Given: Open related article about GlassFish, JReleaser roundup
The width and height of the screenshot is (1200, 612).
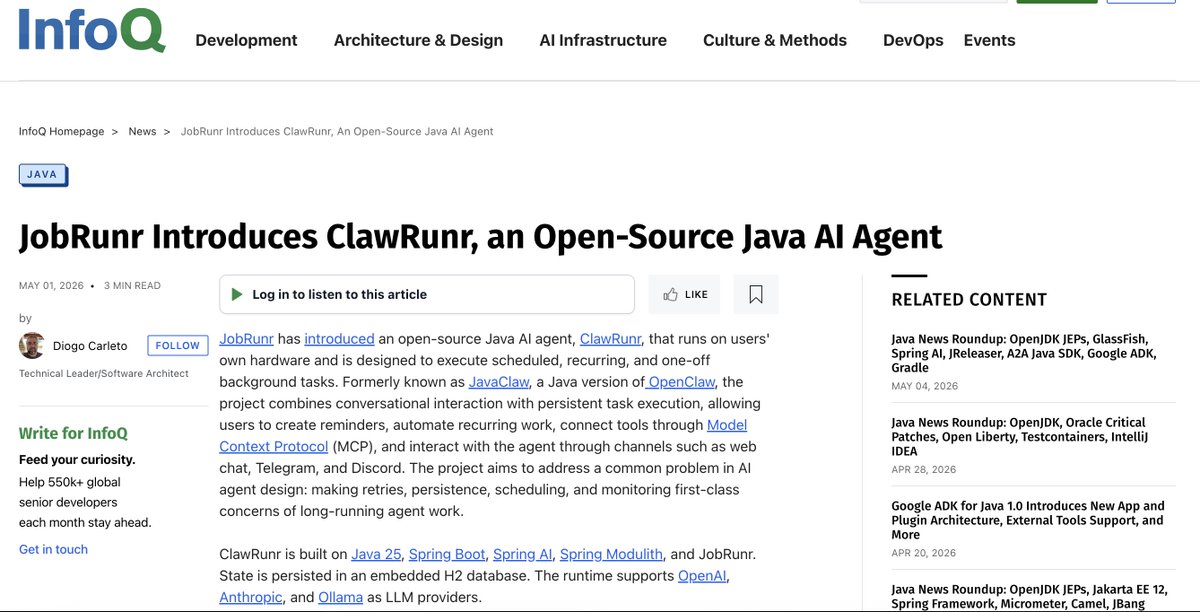Looking at the screenshot, I should pyautogui.click(x=1025, y=353).
